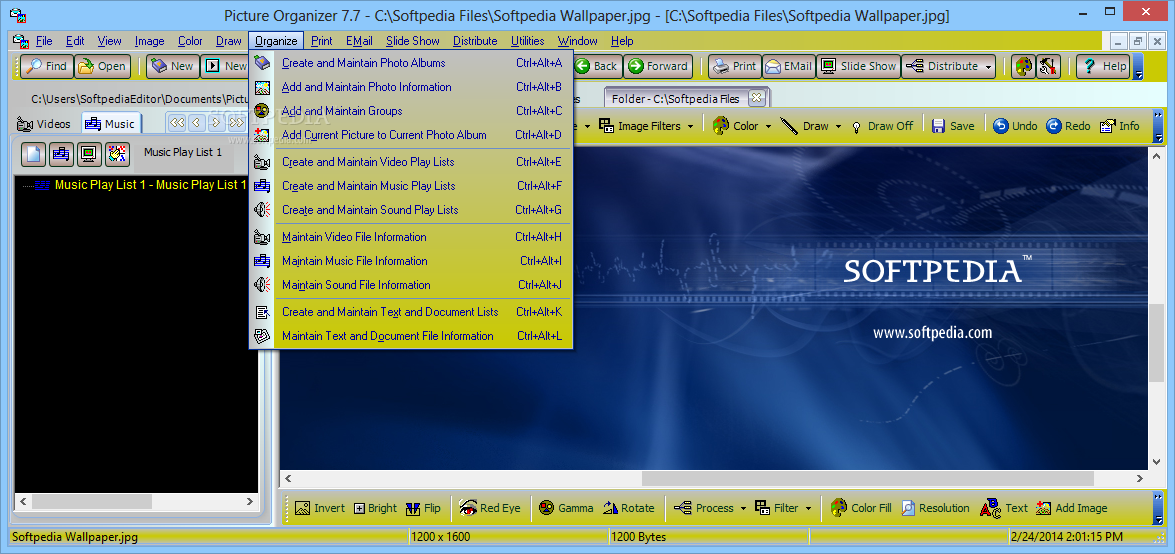Select Maintain Text and Document File Information
Image resolution: width=1175 pixels, height=554 pixels.
[x=411, y=336]
